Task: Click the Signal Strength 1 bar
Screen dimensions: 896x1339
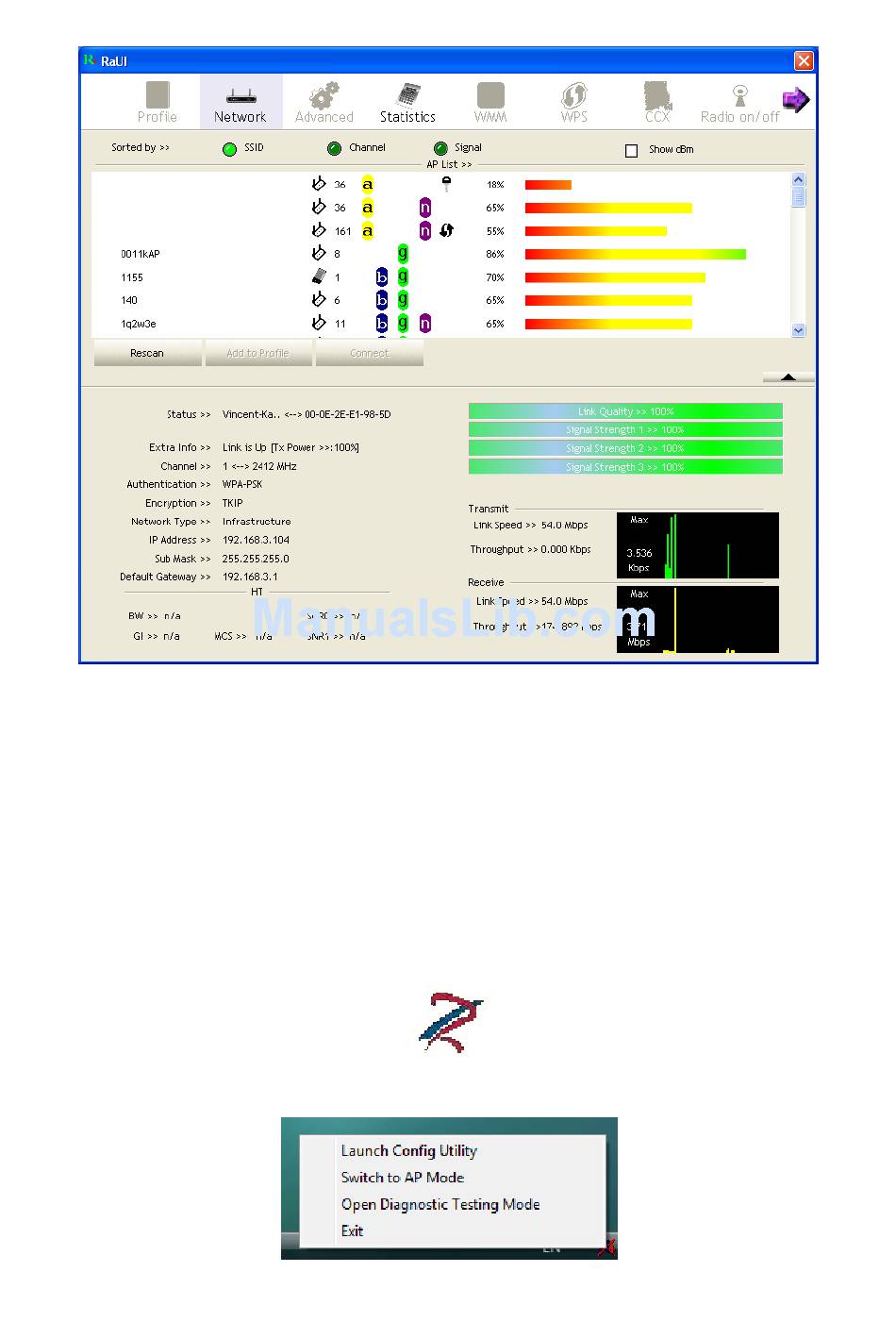Action: (625, 429)
